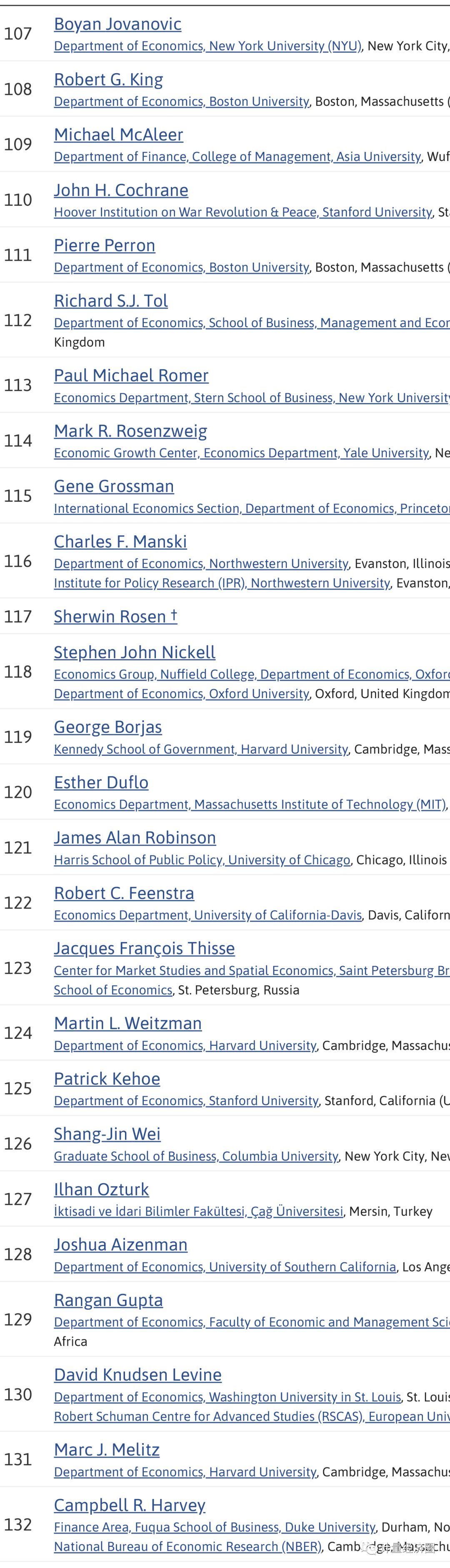Open Harris School of Public Policy link
The height and width of the screenshot is (1568, 450).
[202, 859]
